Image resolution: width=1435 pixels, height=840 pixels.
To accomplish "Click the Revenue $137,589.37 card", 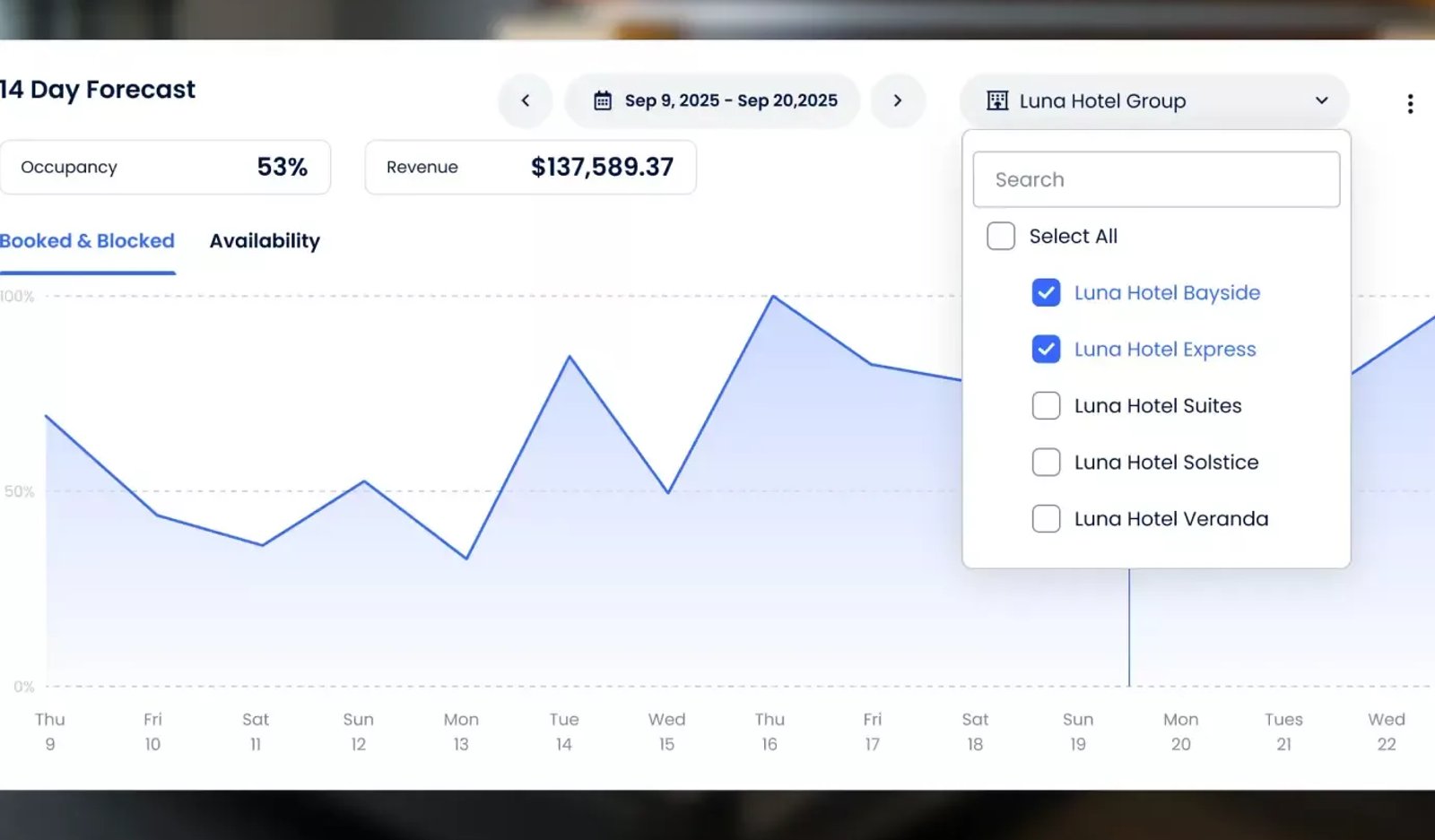I will tap(530, 167).
